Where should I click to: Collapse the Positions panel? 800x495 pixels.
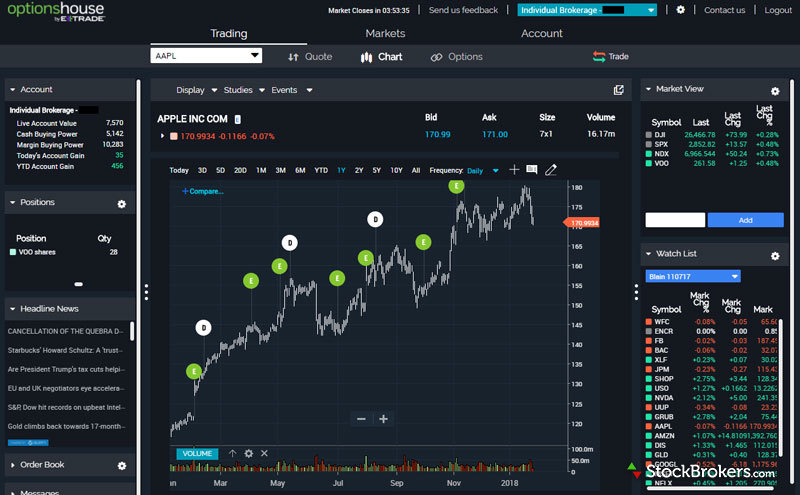(13, 203)
